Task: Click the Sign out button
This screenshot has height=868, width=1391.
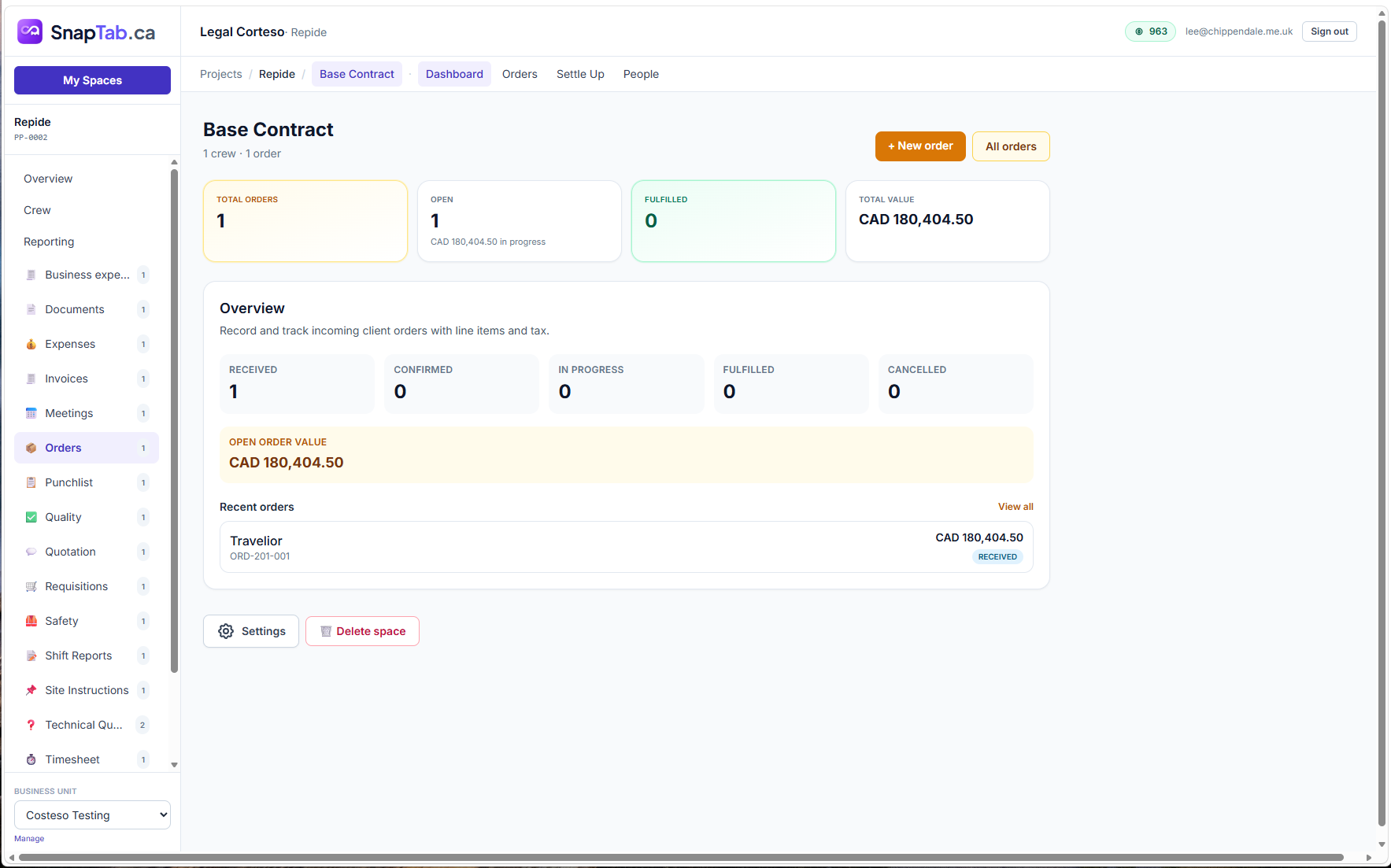Action: click(1329, 31)
